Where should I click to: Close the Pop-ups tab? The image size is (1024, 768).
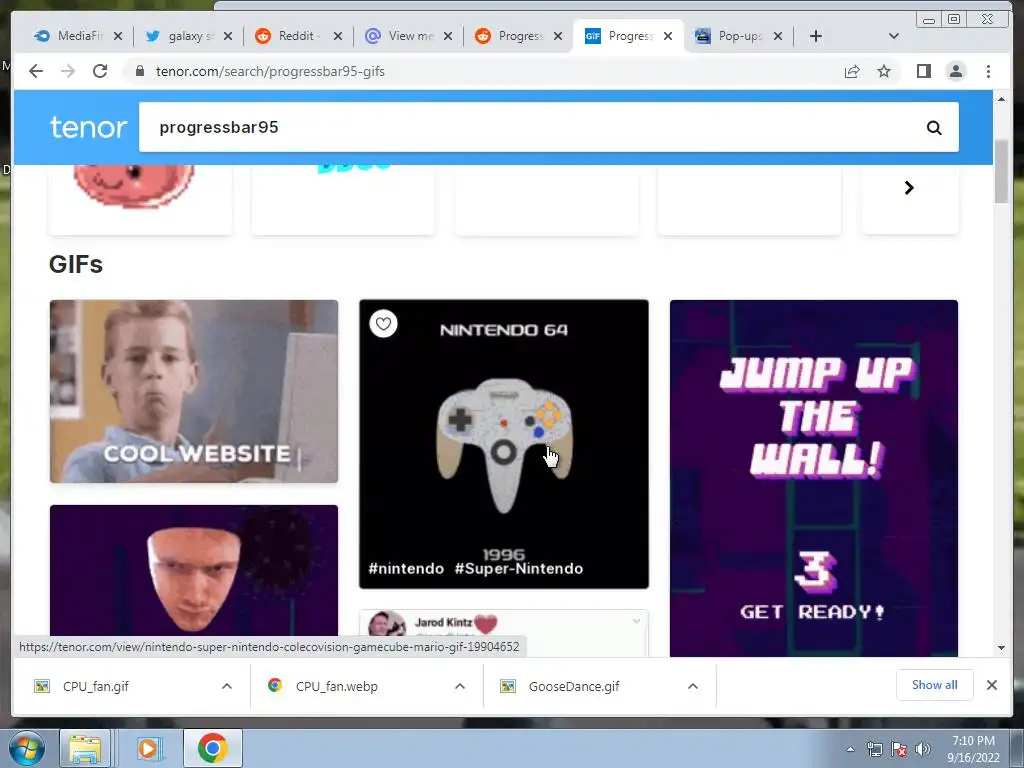(778, 36)
